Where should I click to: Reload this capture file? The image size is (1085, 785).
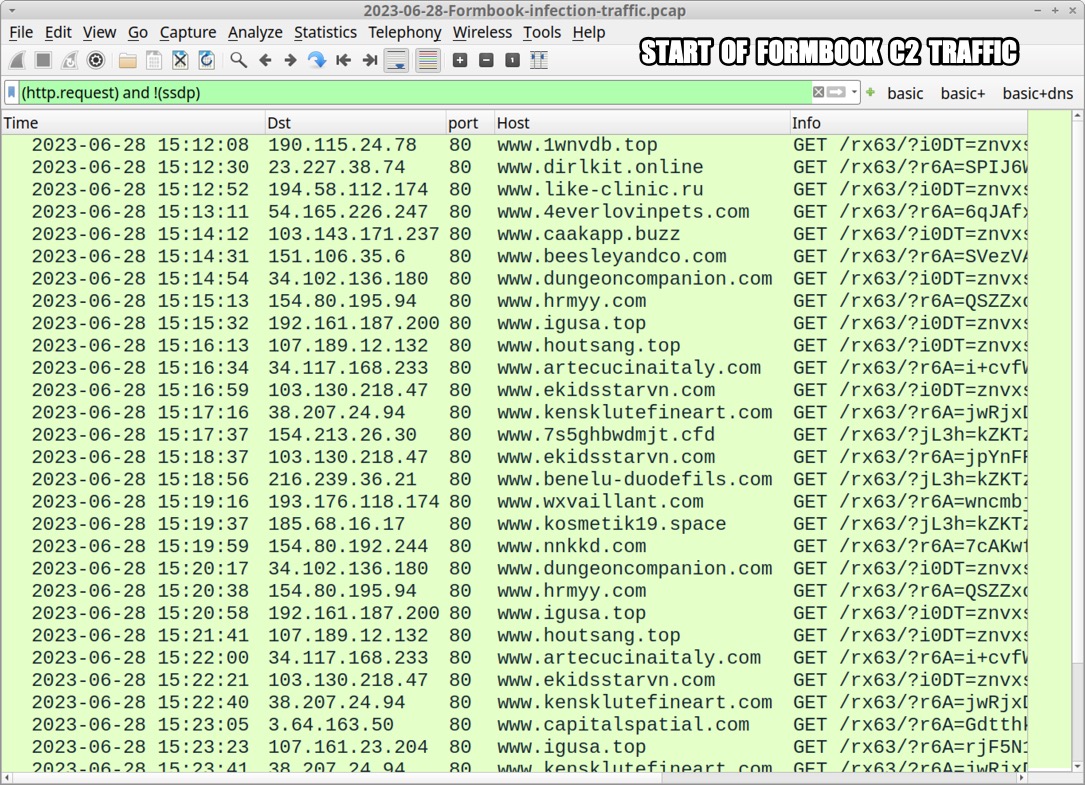click(x=206, y=60)
